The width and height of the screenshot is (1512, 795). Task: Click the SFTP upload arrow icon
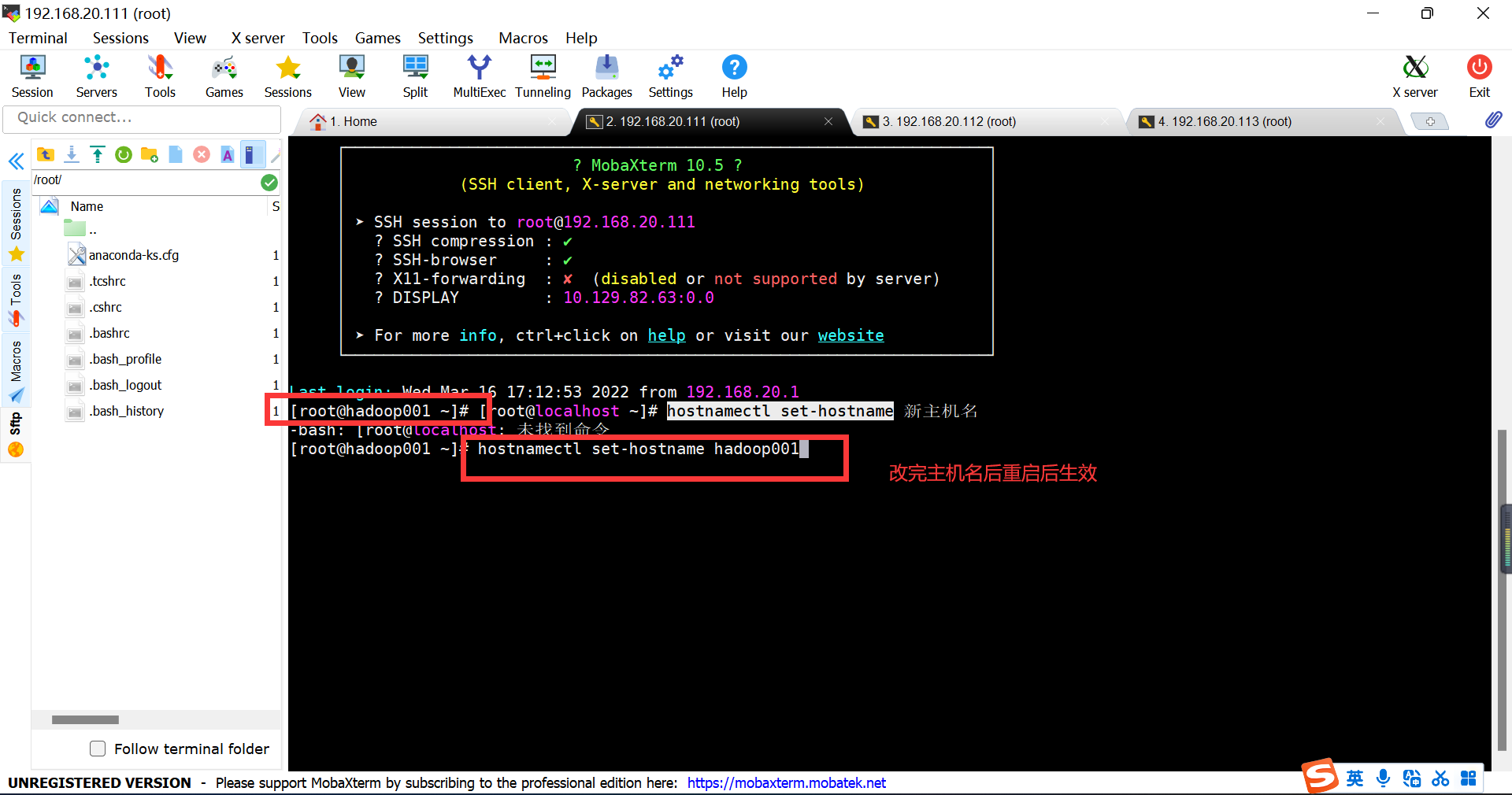coord(98,154)
